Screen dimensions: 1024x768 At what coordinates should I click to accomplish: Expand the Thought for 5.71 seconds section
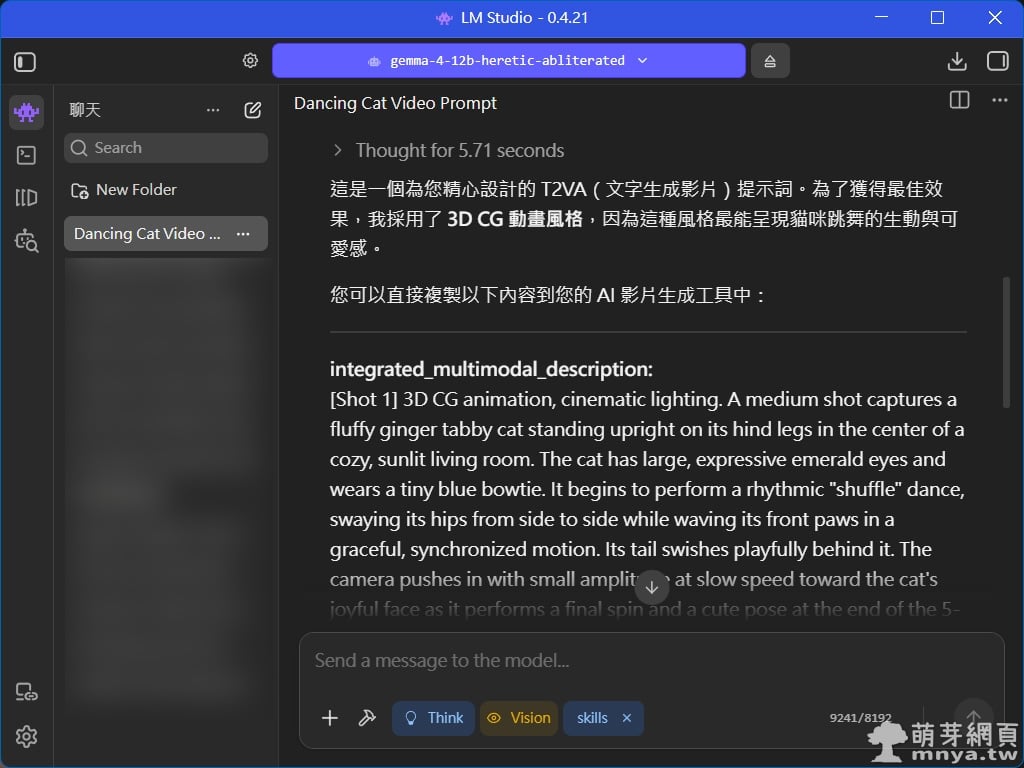tap(449, 151)
